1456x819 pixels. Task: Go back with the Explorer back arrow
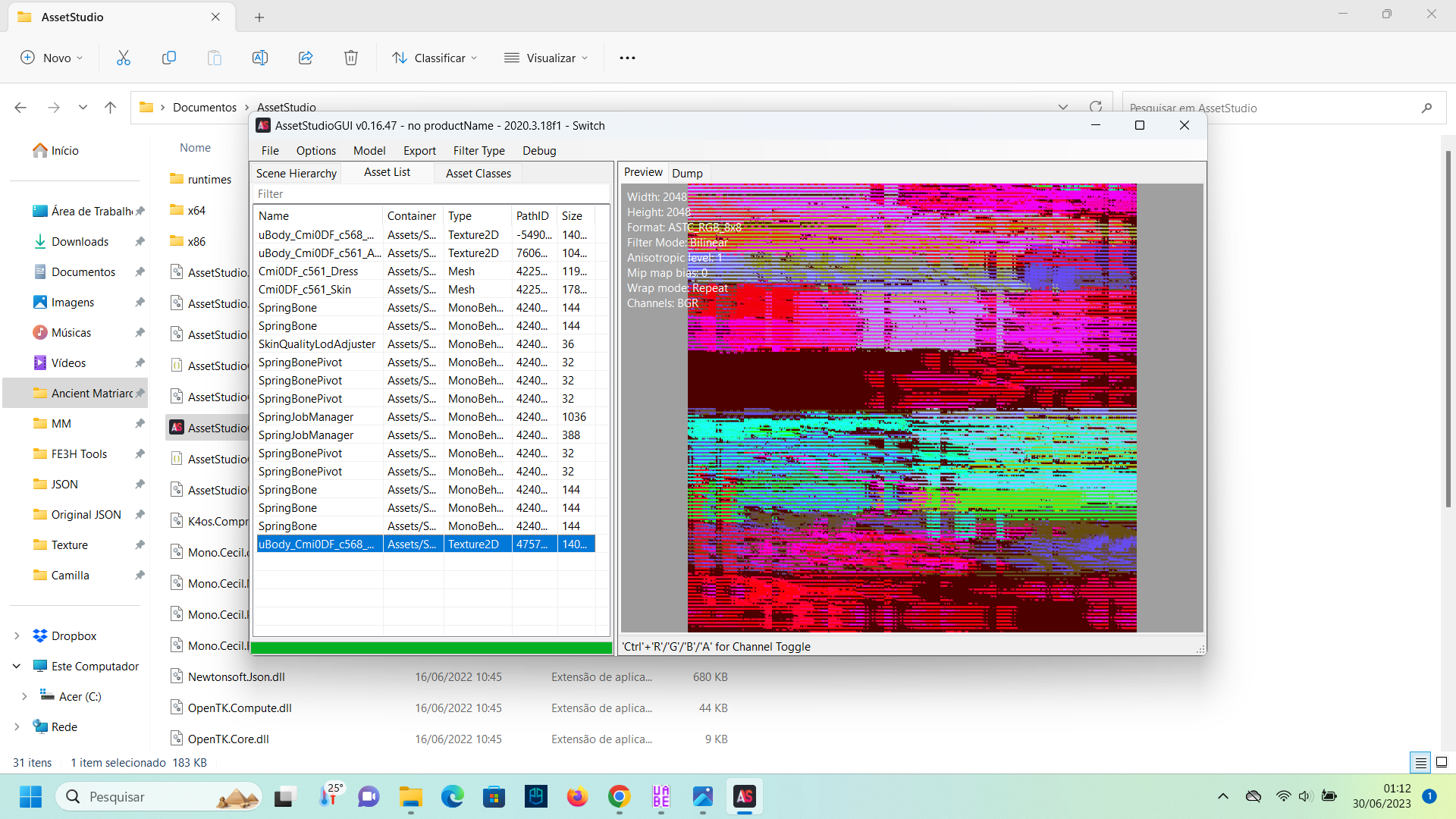[20, 108]
